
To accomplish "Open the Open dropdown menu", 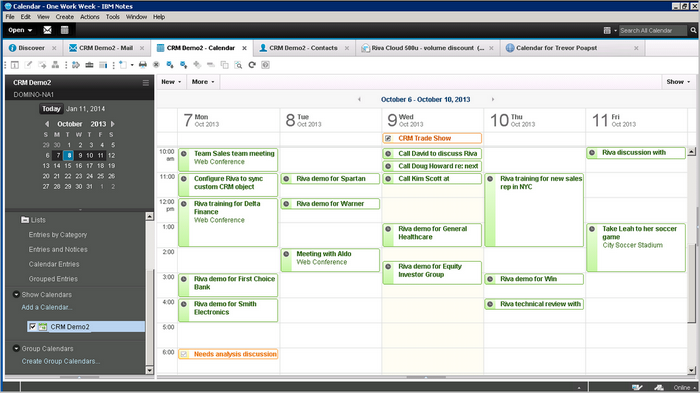I will [x=20, y=30].
